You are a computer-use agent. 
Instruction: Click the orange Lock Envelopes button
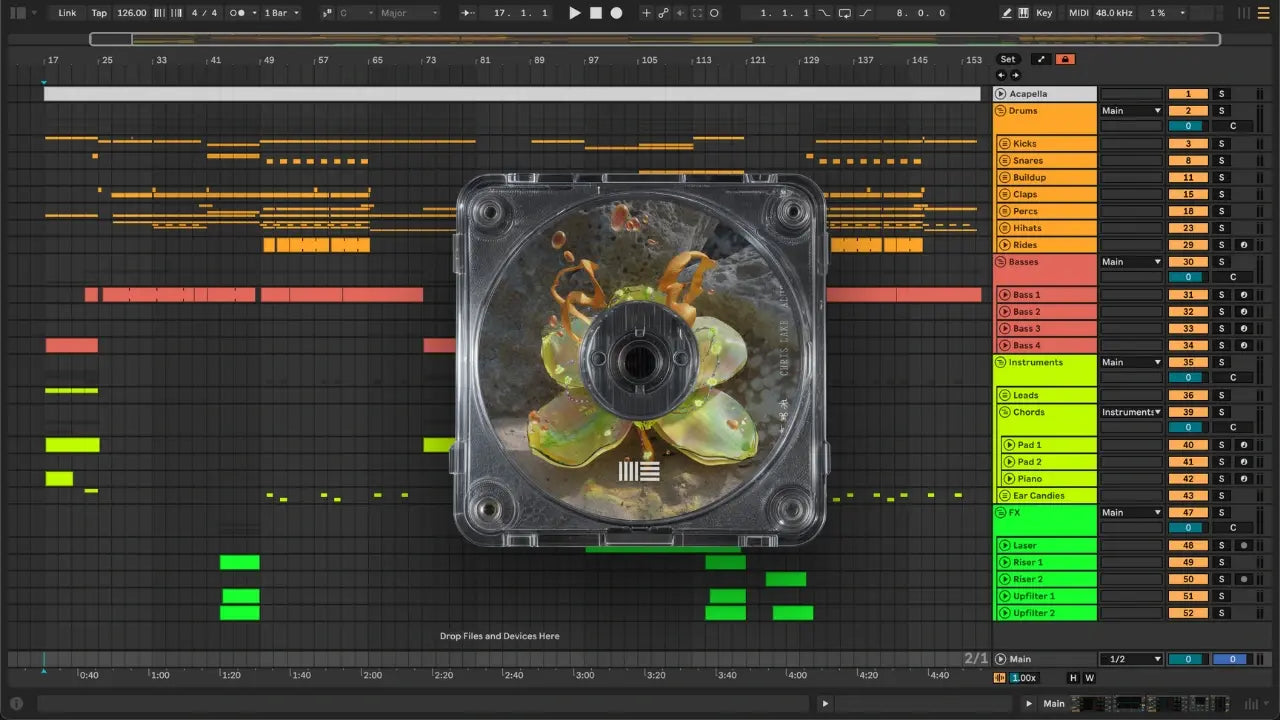point(1065,59)
